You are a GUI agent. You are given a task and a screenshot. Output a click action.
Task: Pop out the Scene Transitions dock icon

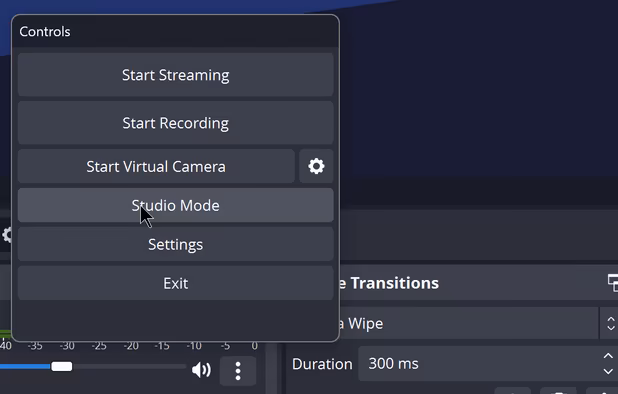pyautogui.click(x=613, y=283)
